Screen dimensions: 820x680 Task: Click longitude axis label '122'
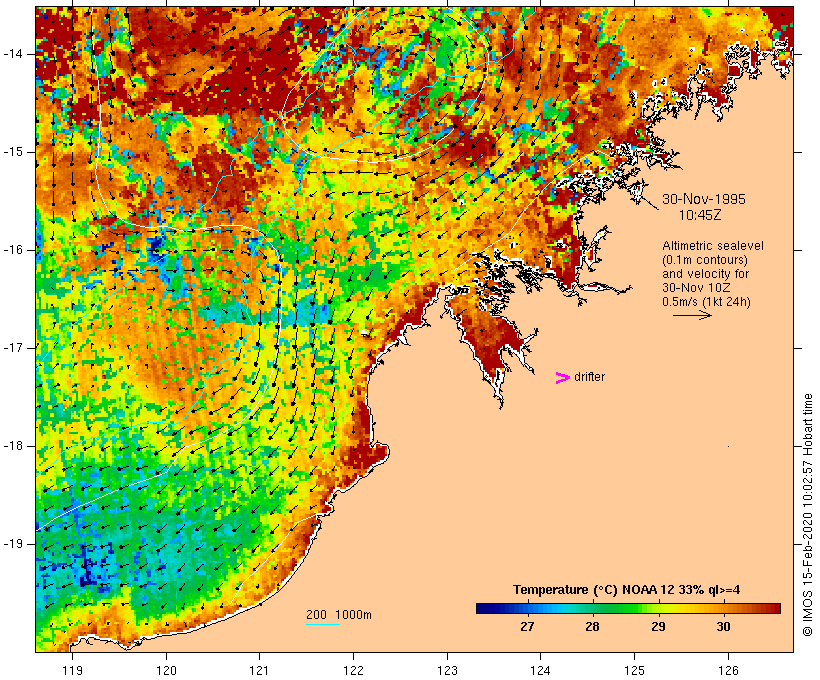tap(353, 671)
